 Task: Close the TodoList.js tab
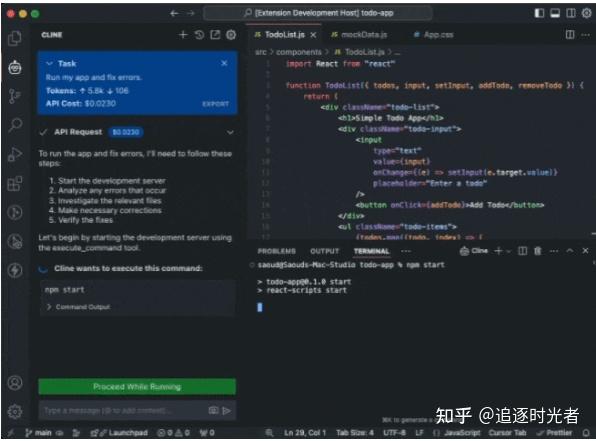pyautogui.click(x=313, y=35)
